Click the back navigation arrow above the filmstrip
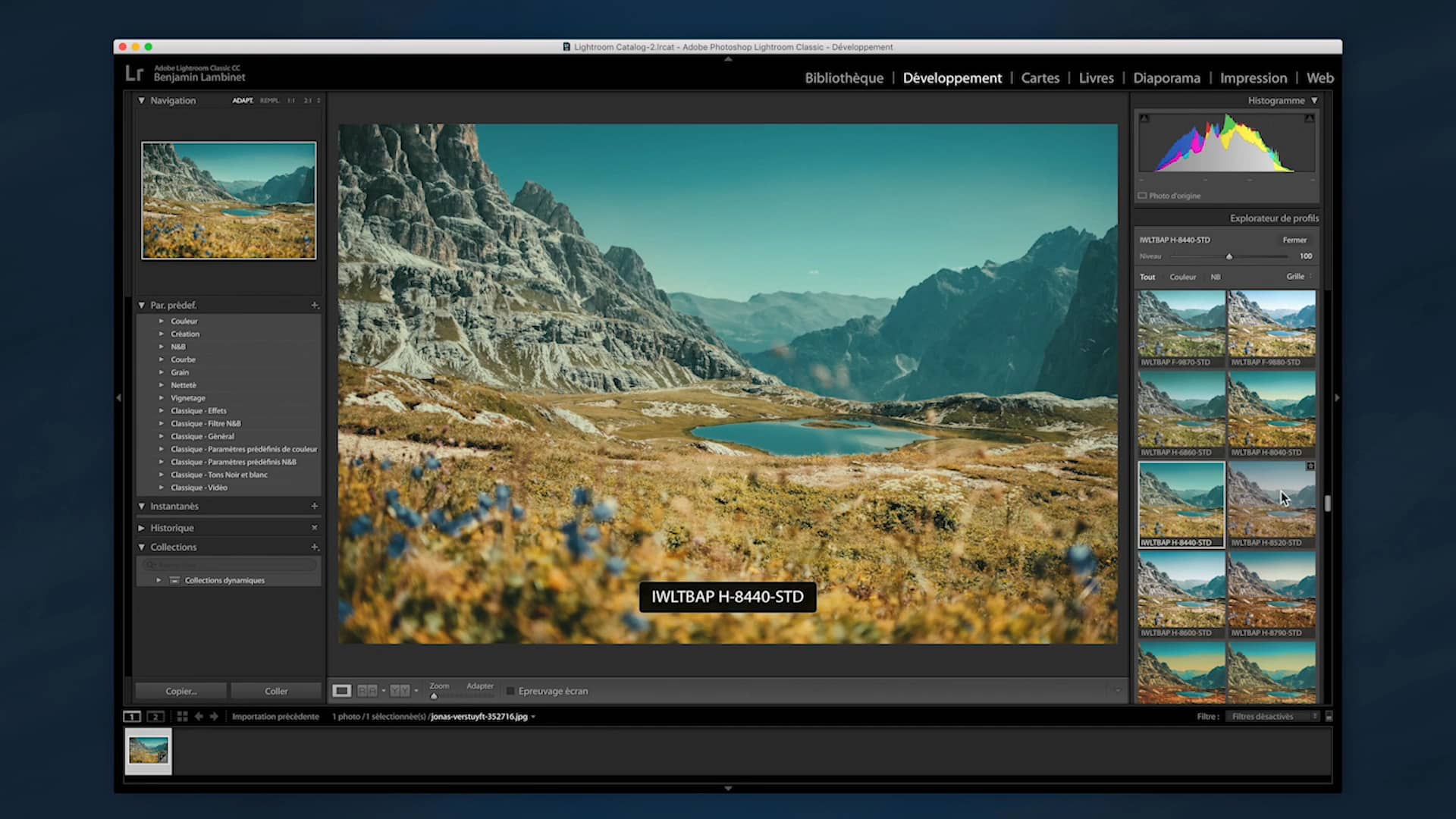Screen dimensions: 1456x819 [x=199, y=716]
